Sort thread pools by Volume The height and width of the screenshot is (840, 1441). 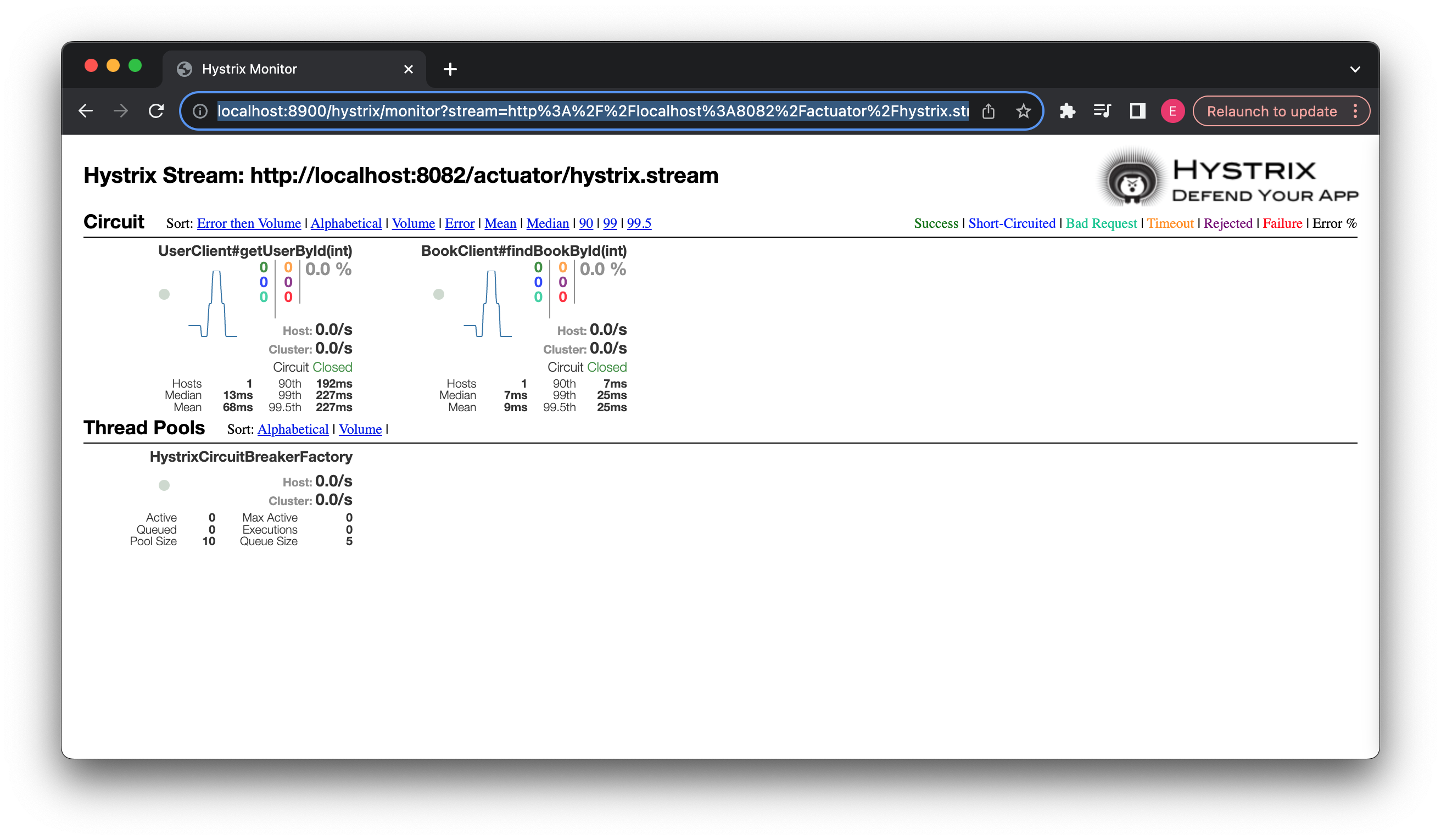click(x=360, y=429)
